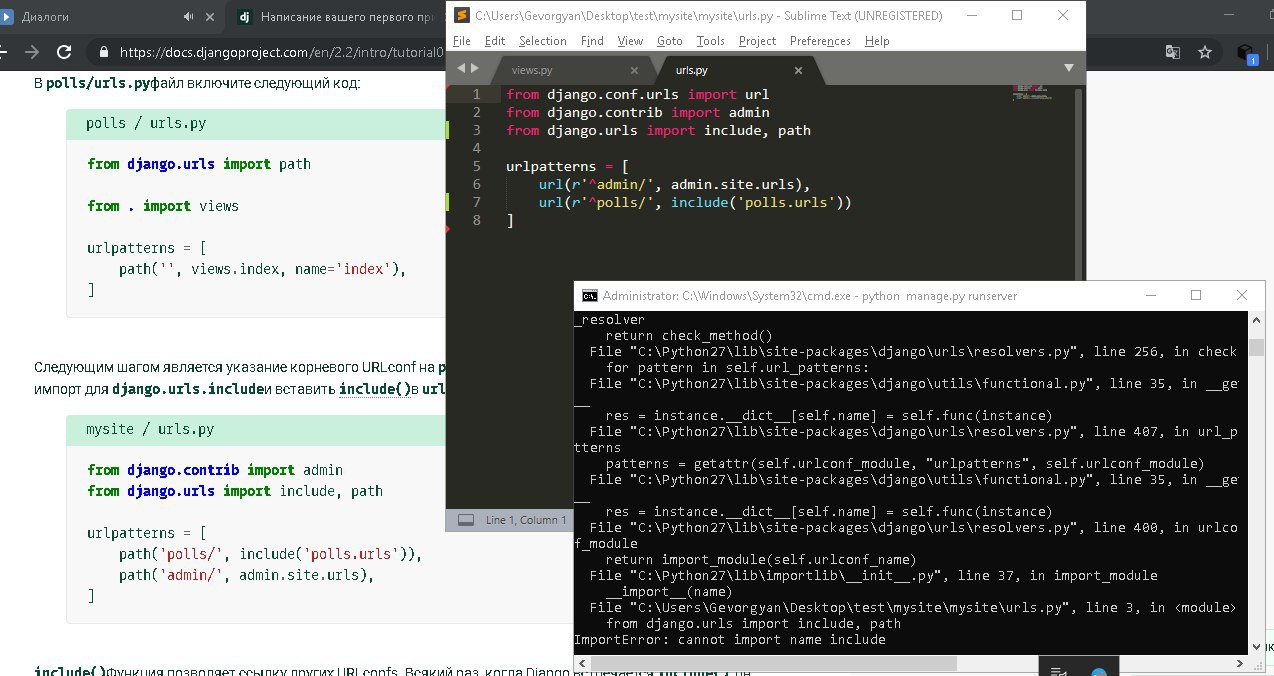Open the Find menu in Sublime Text
This screenshot has height=676, width=1274.
(x=592, y=41)
